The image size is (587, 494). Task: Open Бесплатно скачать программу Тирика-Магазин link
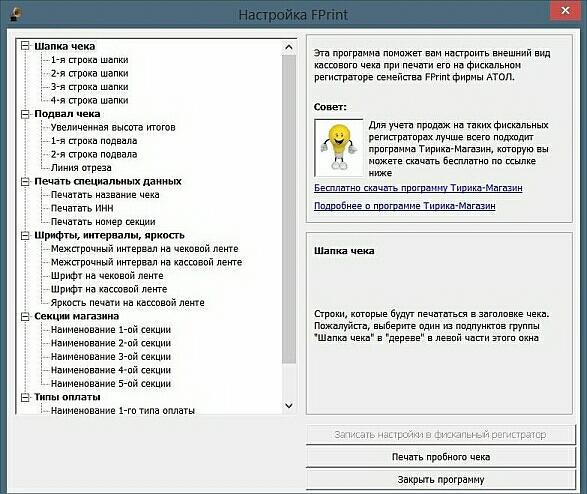(418, 188)
